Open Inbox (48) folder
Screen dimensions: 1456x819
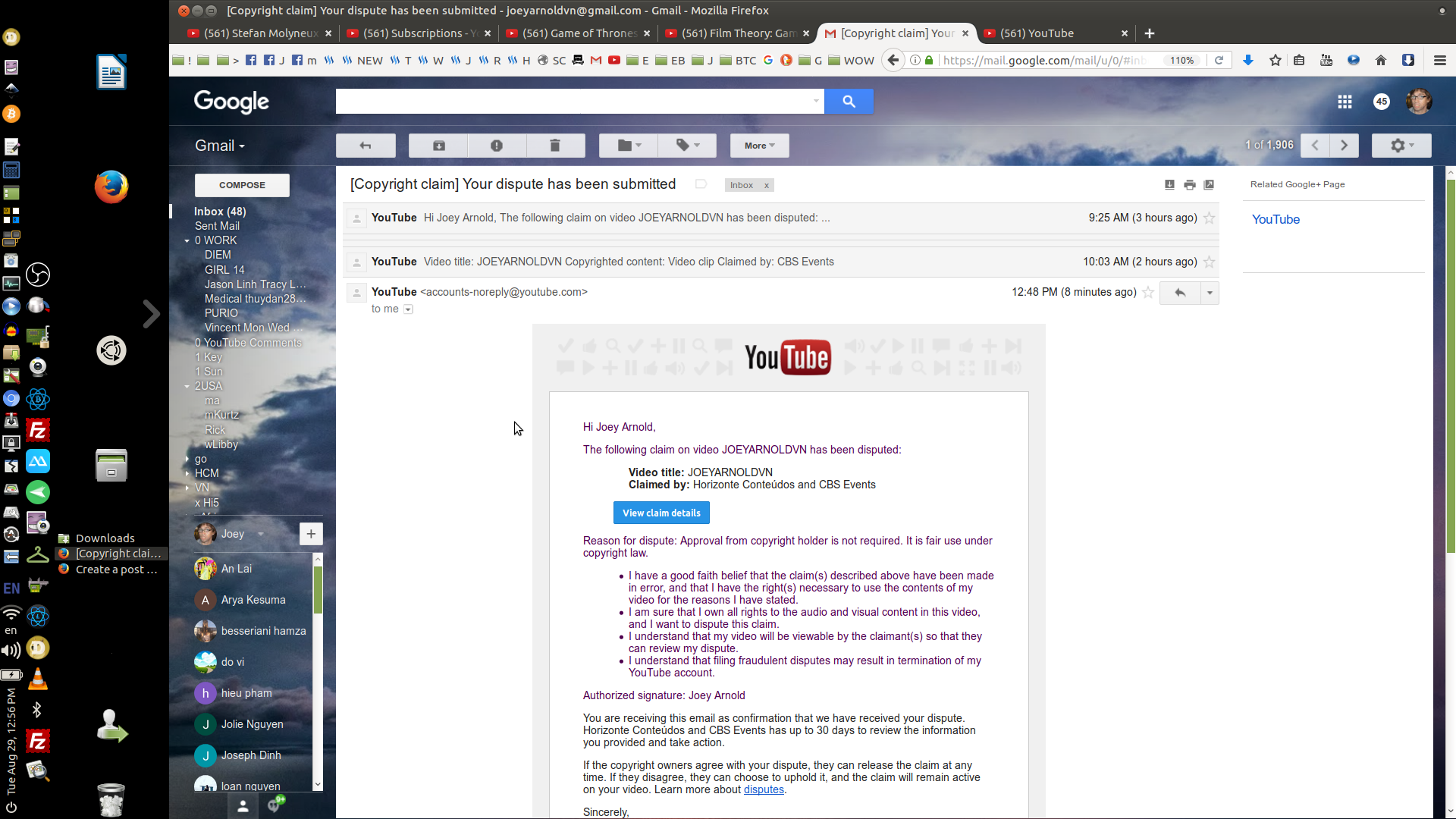(x=220, y=212)
